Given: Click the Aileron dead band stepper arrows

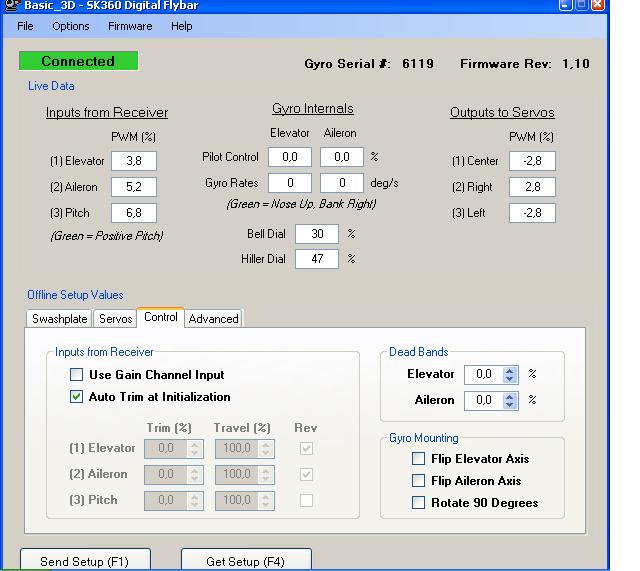Looking at the screenshot, I should pos(509,400).
